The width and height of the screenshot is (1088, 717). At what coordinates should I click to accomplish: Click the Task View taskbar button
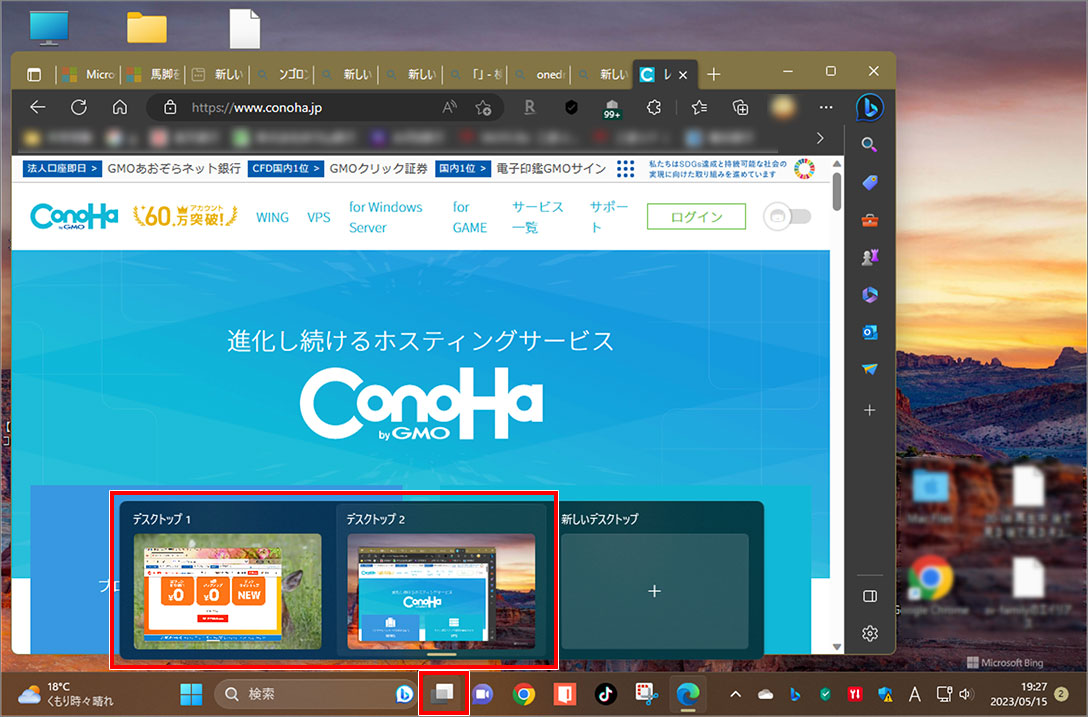[442, 693]
